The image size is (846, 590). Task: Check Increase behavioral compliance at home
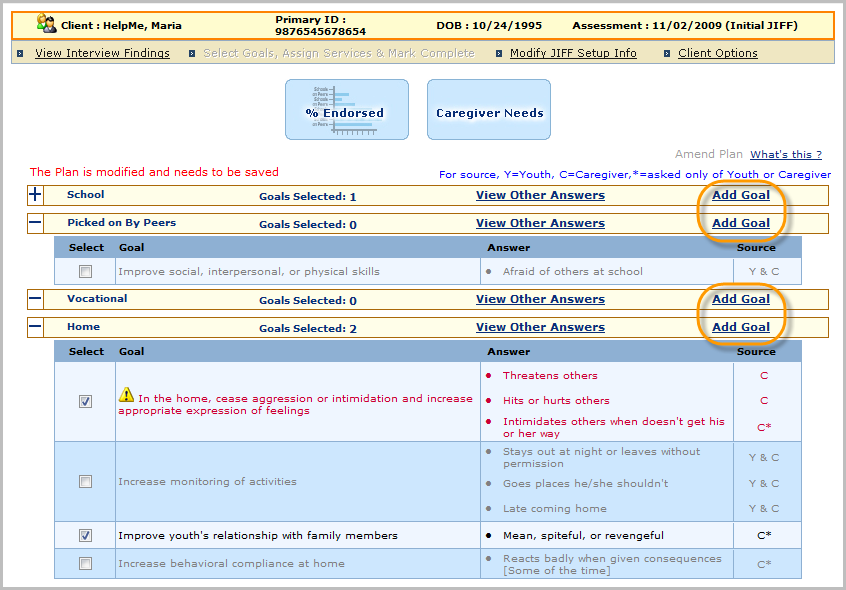coord(85,563)
